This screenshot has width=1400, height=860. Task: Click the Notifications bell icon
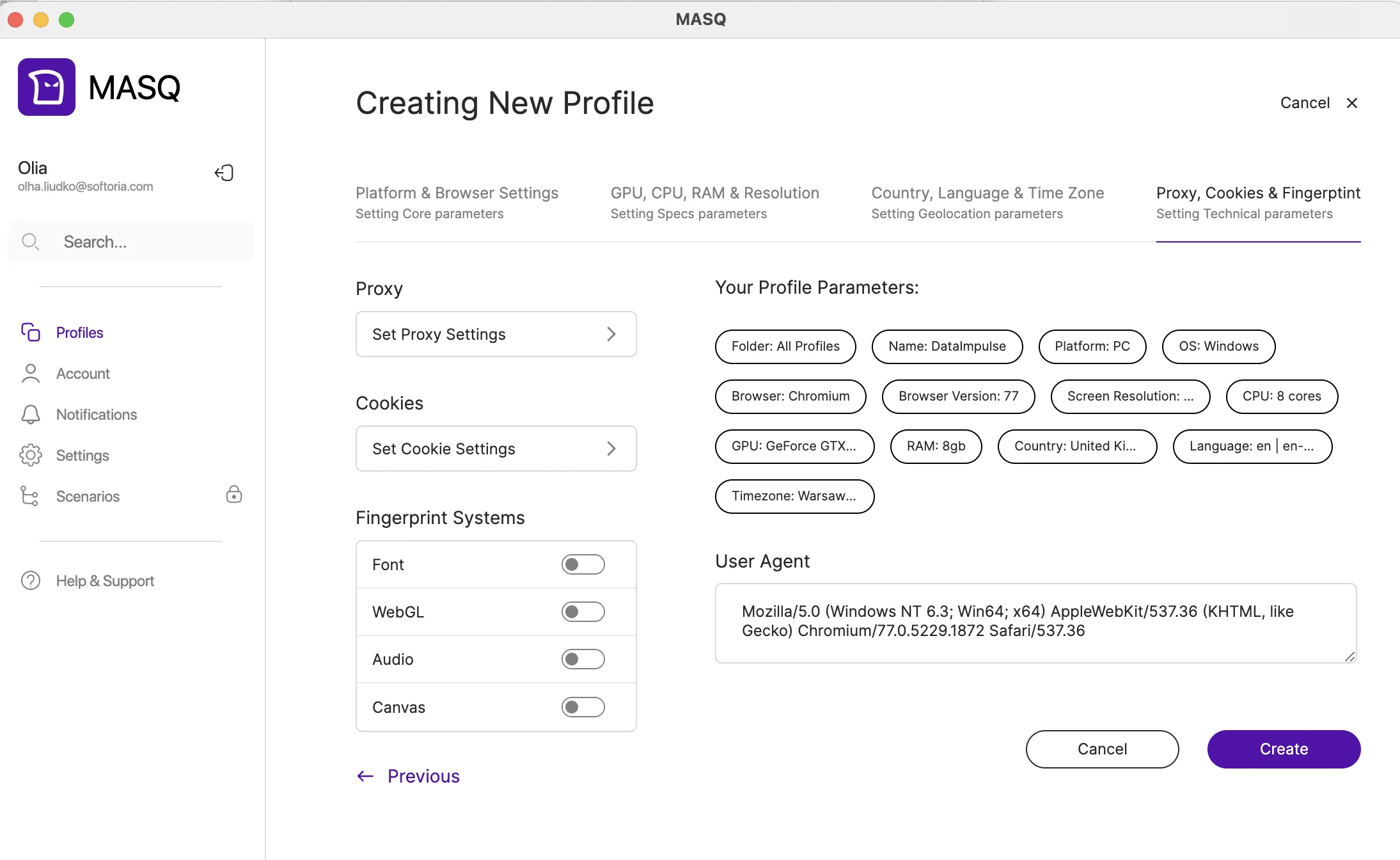pos(30,414)
